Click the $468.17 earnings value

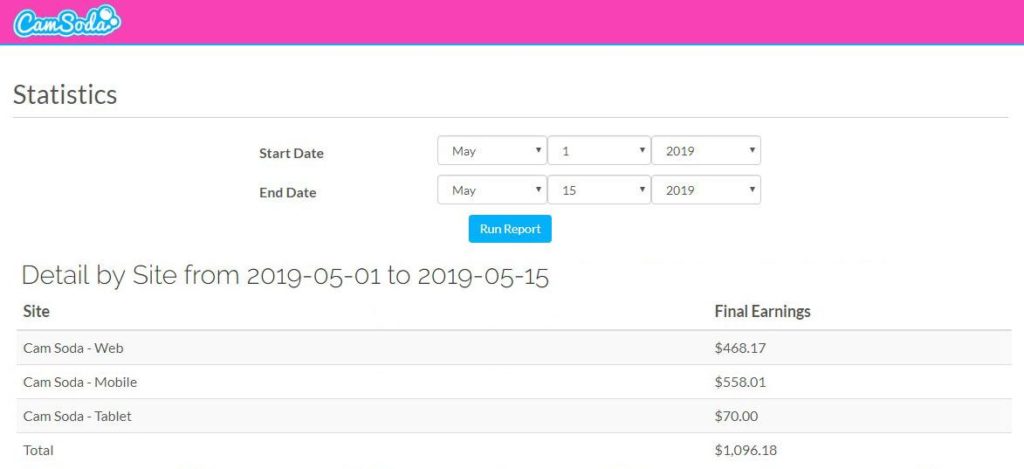pyautogui.click(x=740, y=348)
